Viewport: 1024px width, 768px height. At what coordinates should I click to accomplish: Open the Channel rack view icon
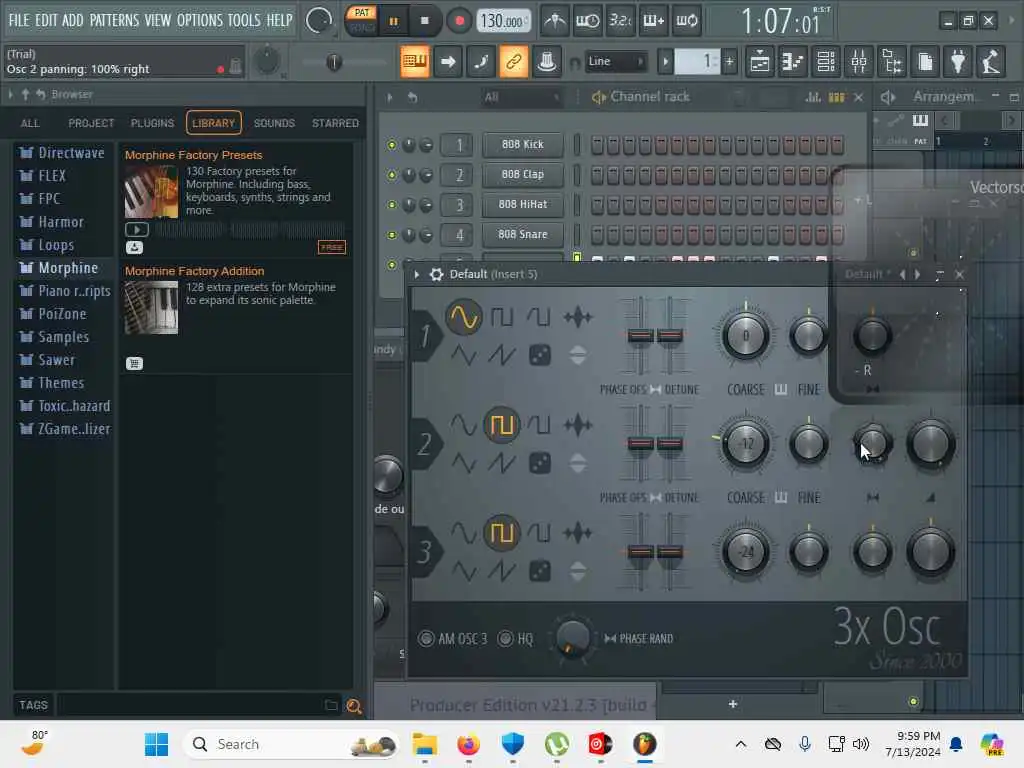826,62
